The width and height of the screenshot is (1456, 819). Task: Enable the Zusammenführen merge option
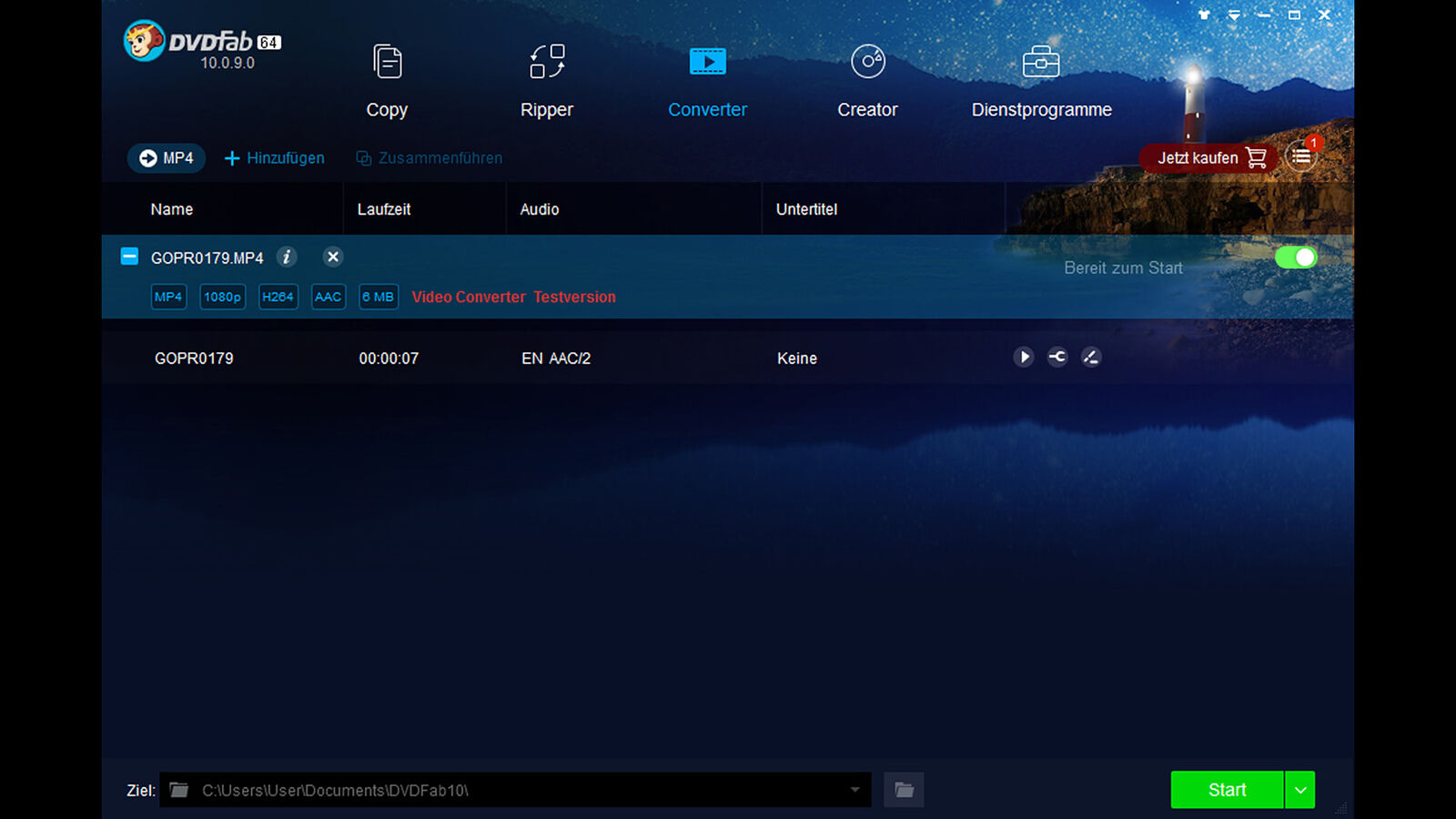pos(428,157)
